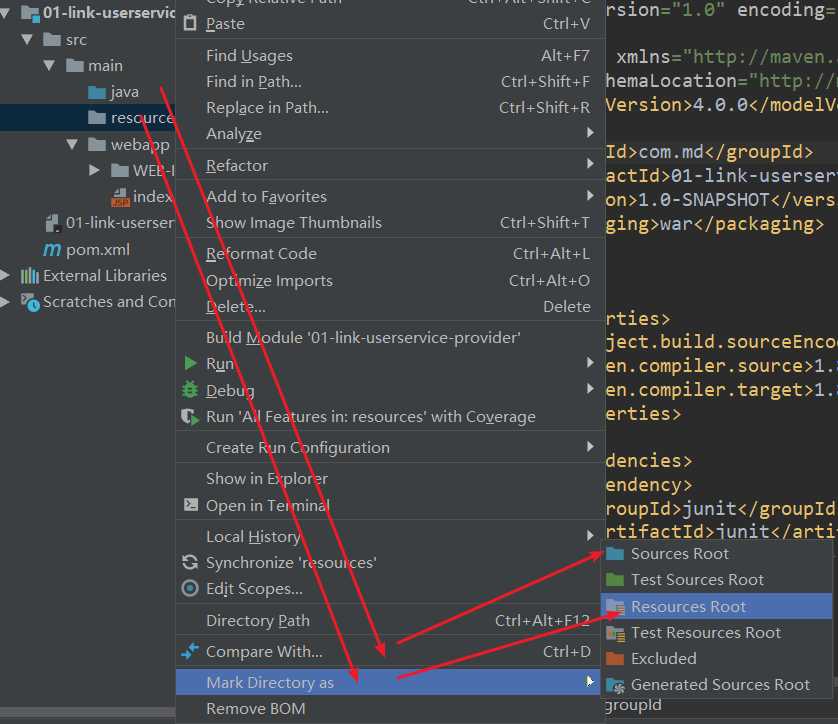Image resolution: width=838 pixels, height=724 pixels.
Task: Click the blue java folder icon
Action: [x=97, y=92]
